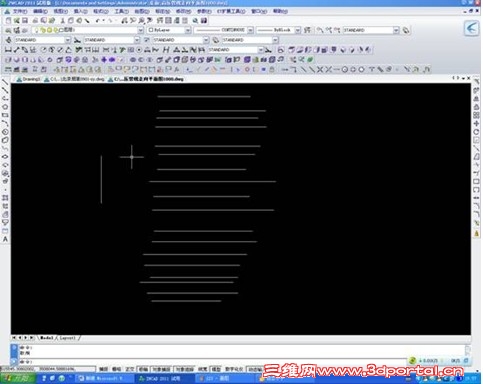This screenshot has height=384, width=483.
Task: Click the Erase tool in the Modify toolbar
Action: pos(477,82)
